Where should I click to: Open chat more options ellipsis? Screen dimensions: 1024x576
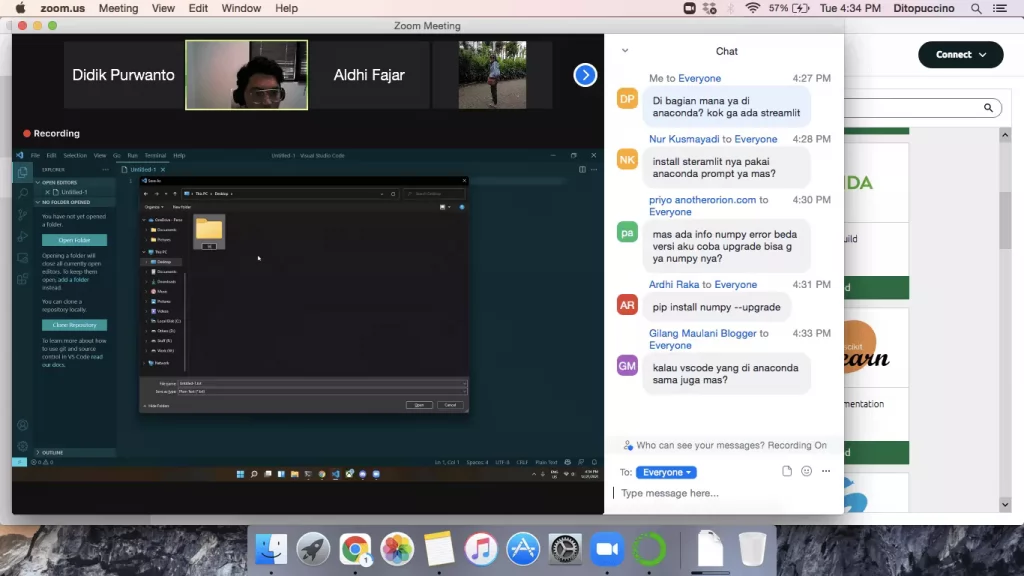point(826,471)
